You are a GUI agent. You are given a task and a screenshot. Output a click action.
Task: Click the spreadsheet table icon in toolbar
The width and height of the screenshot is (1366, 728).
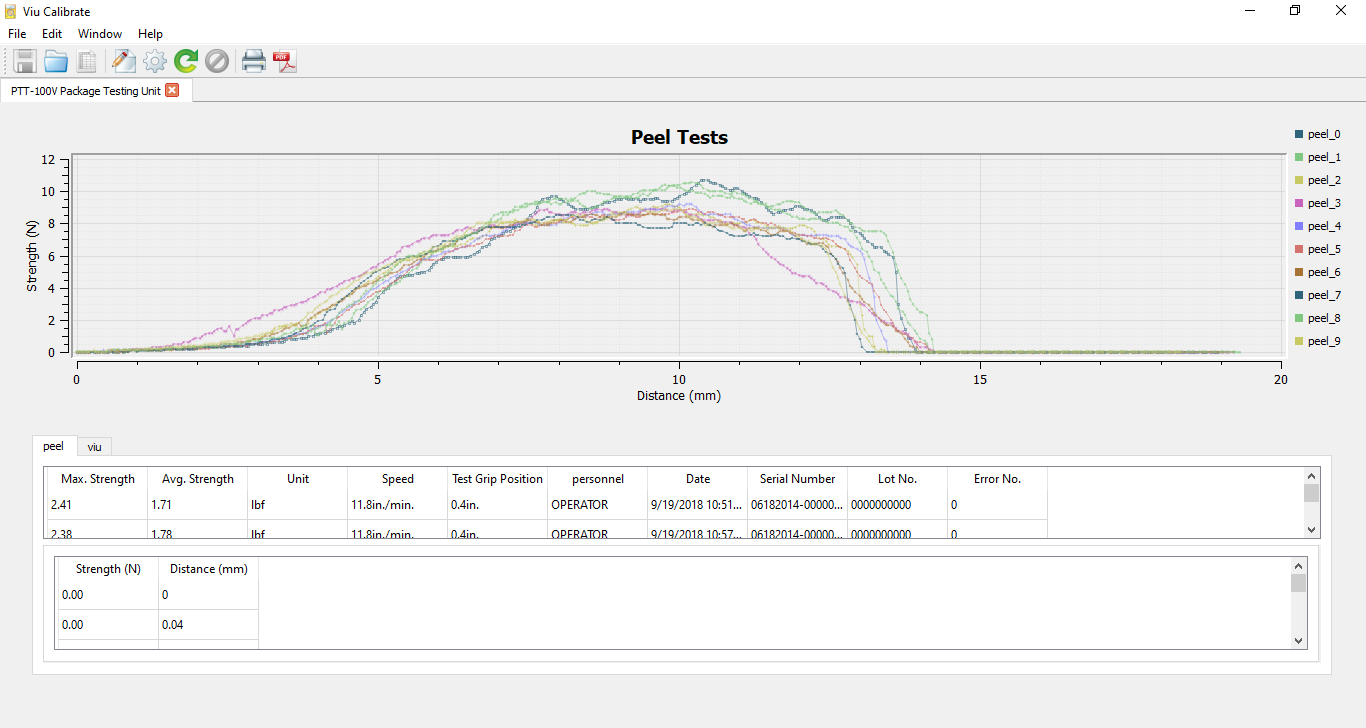tap(87, 61)
